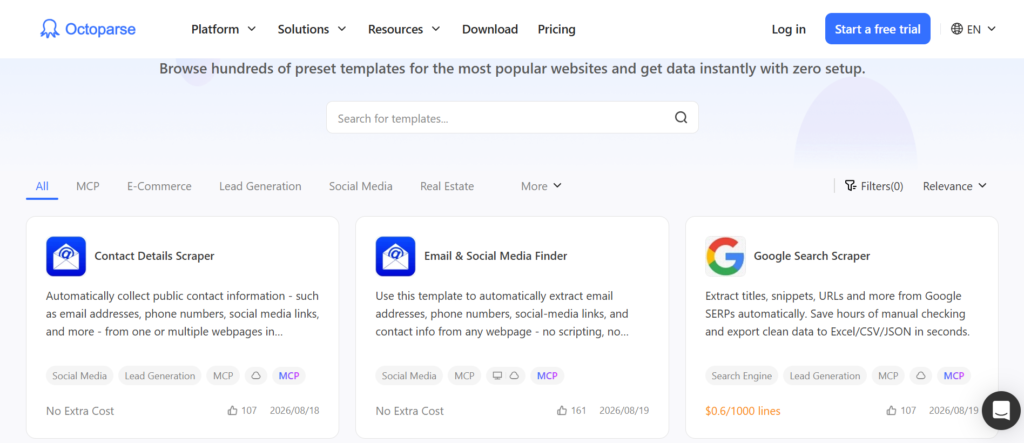Click the search magnifier icon
The image size is (1024, 443).
point(681,118)
